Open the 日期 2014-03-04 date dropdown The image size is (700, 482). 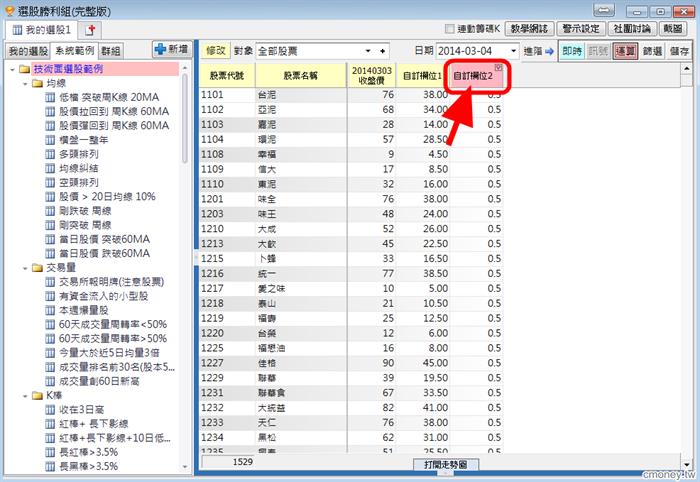click(x=513, y=51)
